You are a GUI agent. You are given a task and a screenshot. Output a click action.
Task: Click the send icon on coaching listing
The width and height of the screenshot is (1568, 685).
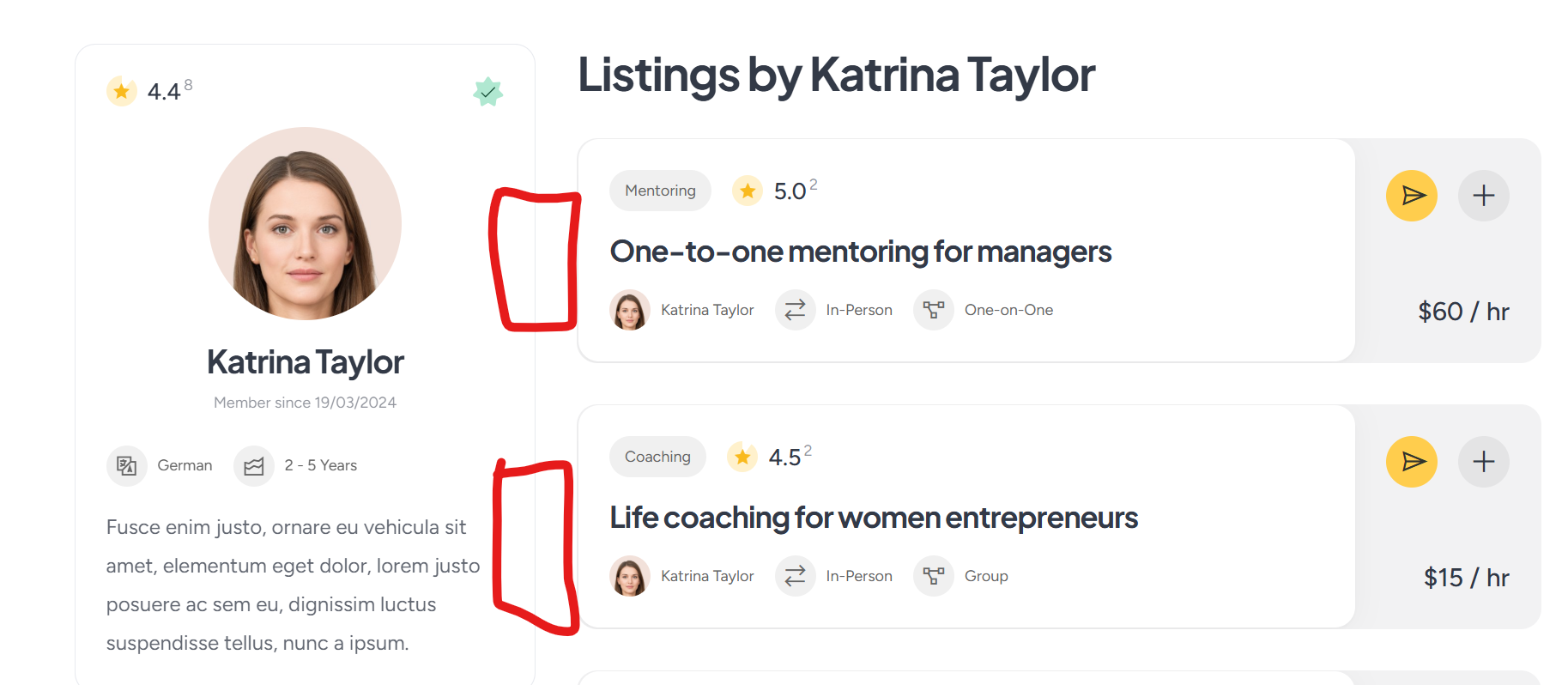pos(1412,462)
